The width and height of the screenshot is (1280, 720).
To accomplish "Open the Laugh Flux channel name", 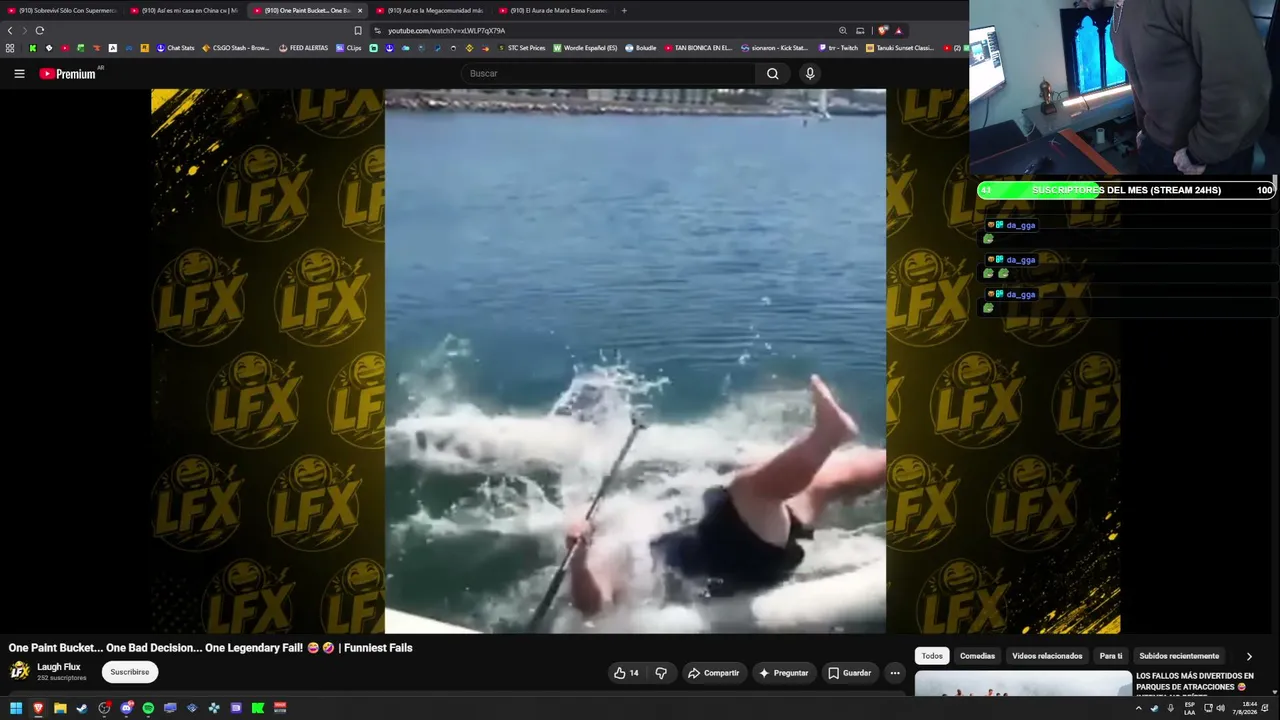I will pyautogui.click(x=59, y=667).
